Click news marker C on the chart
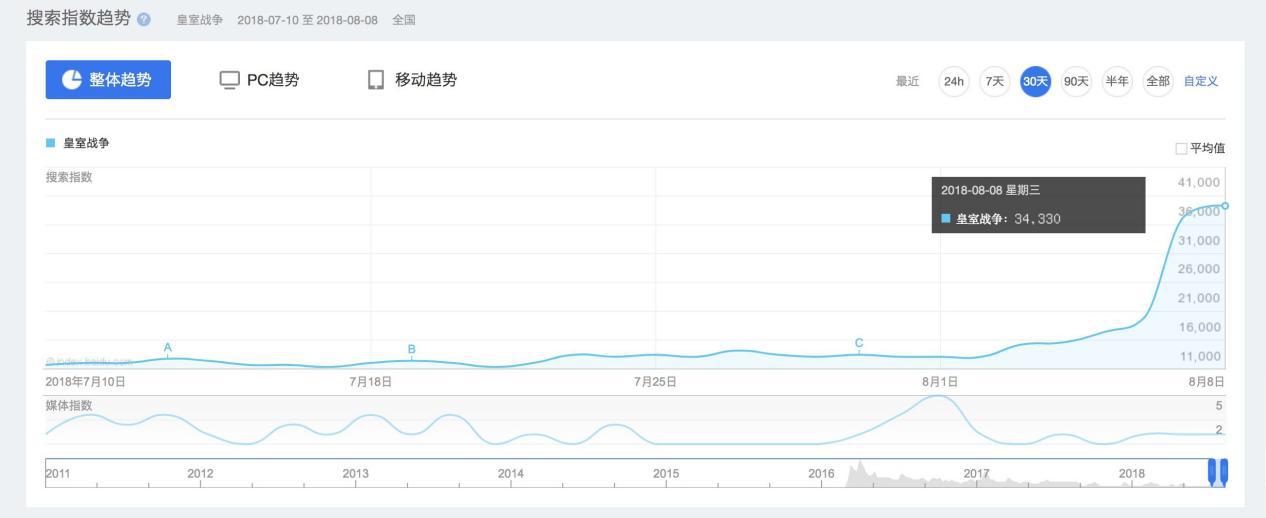 (x=859, y=344)
